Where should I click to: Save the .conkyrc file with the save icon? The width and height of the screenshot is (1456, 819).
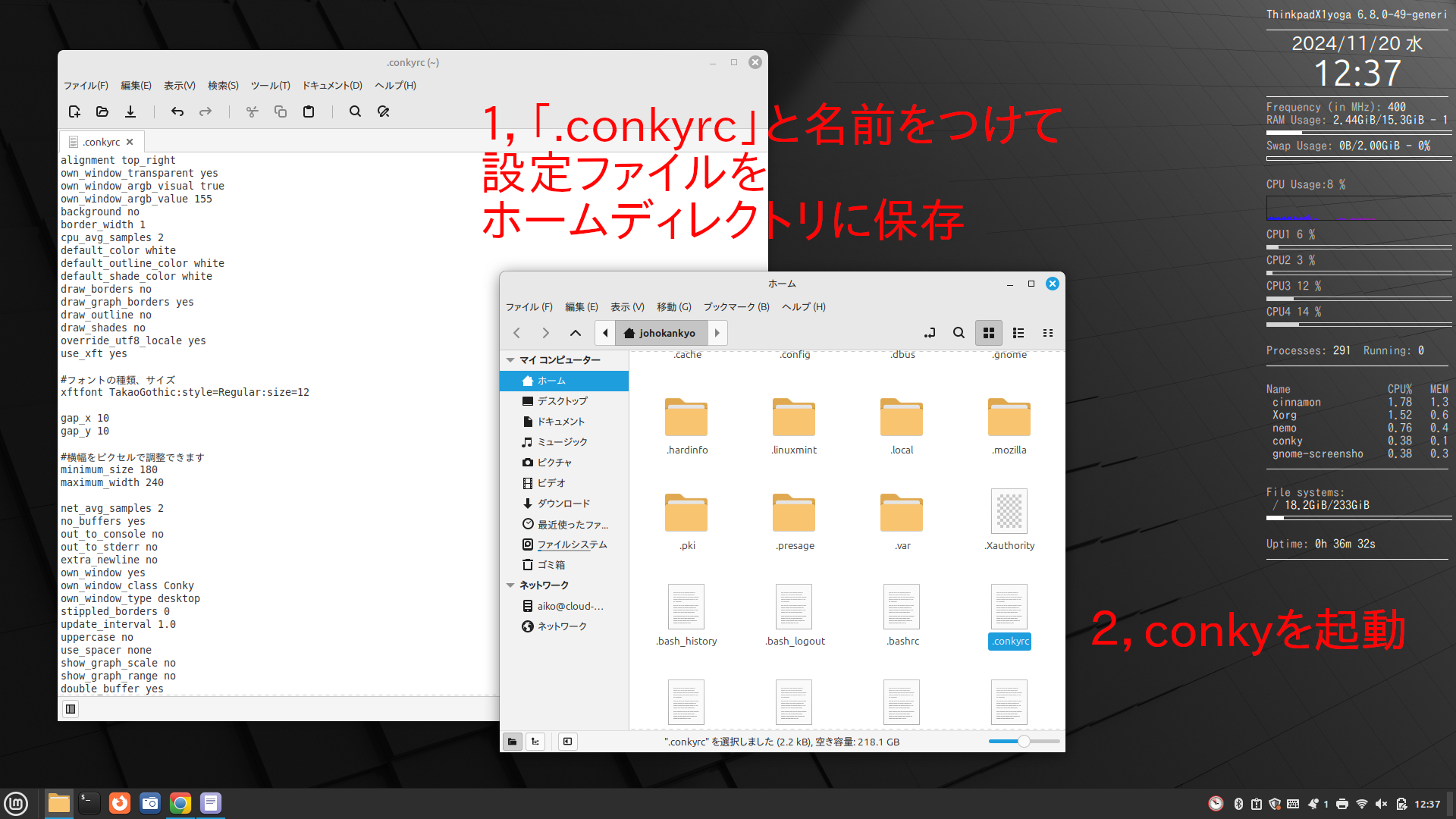pos(130,111)
